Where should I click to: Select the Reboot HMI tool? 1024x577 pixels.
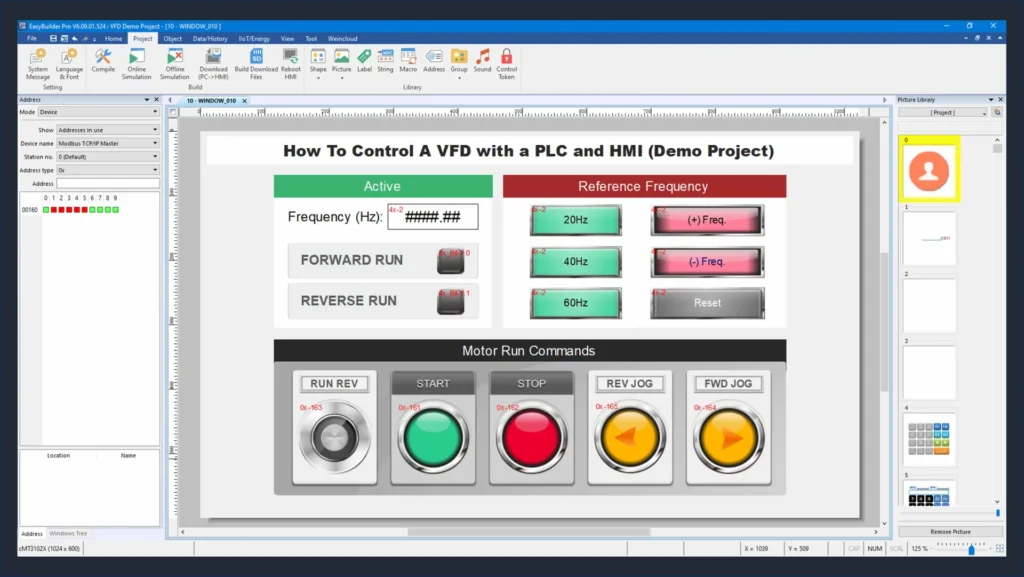tap(289, 62)
